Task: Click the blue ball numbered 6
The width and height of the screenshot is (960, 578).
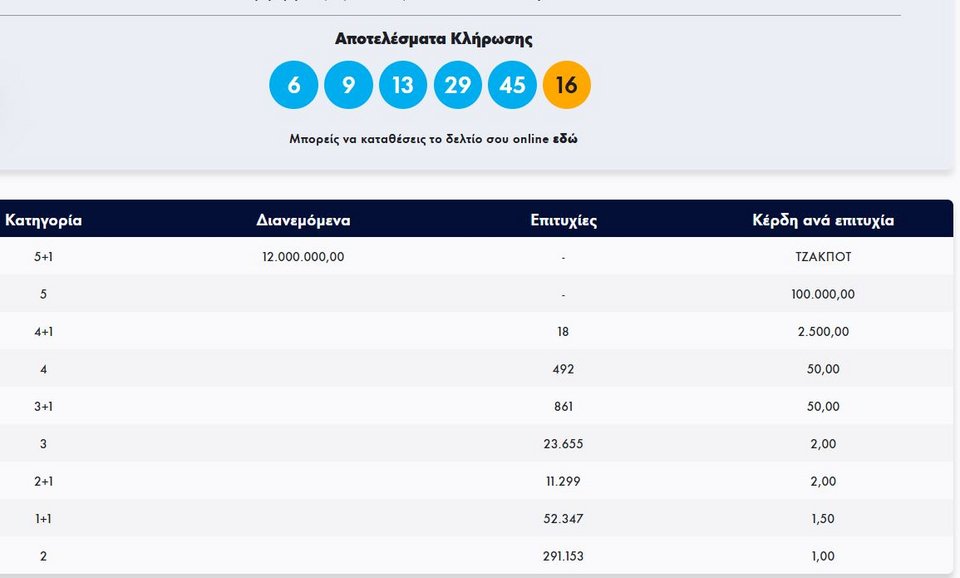Action: tap(293, 85)
